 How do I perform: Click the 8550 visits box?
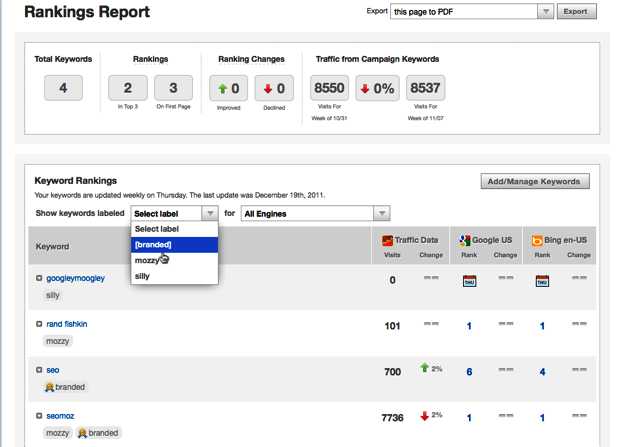click(x=329, y=88)
